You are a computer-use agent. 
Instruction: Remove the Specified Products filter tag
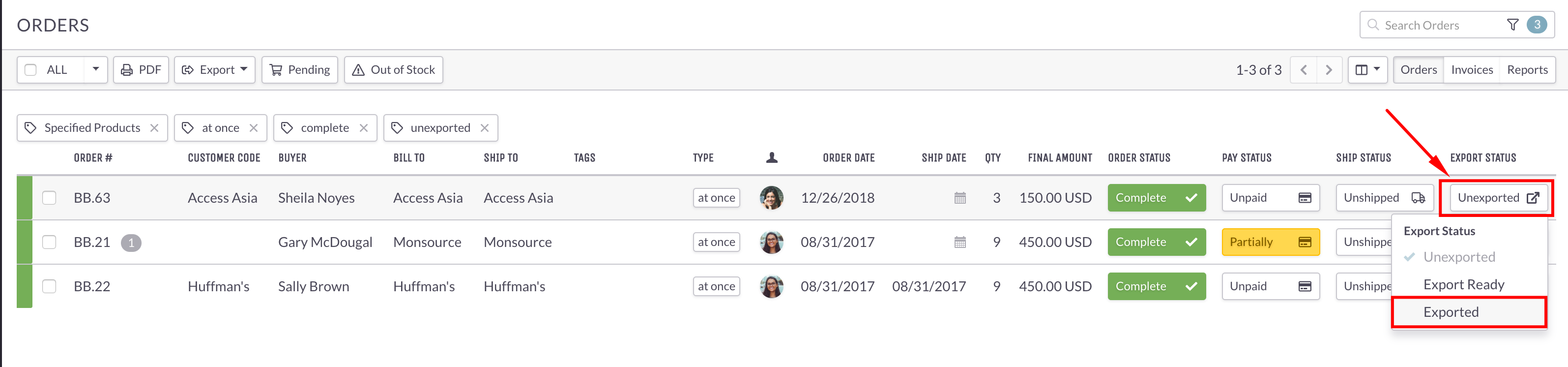tap(154, 128)
